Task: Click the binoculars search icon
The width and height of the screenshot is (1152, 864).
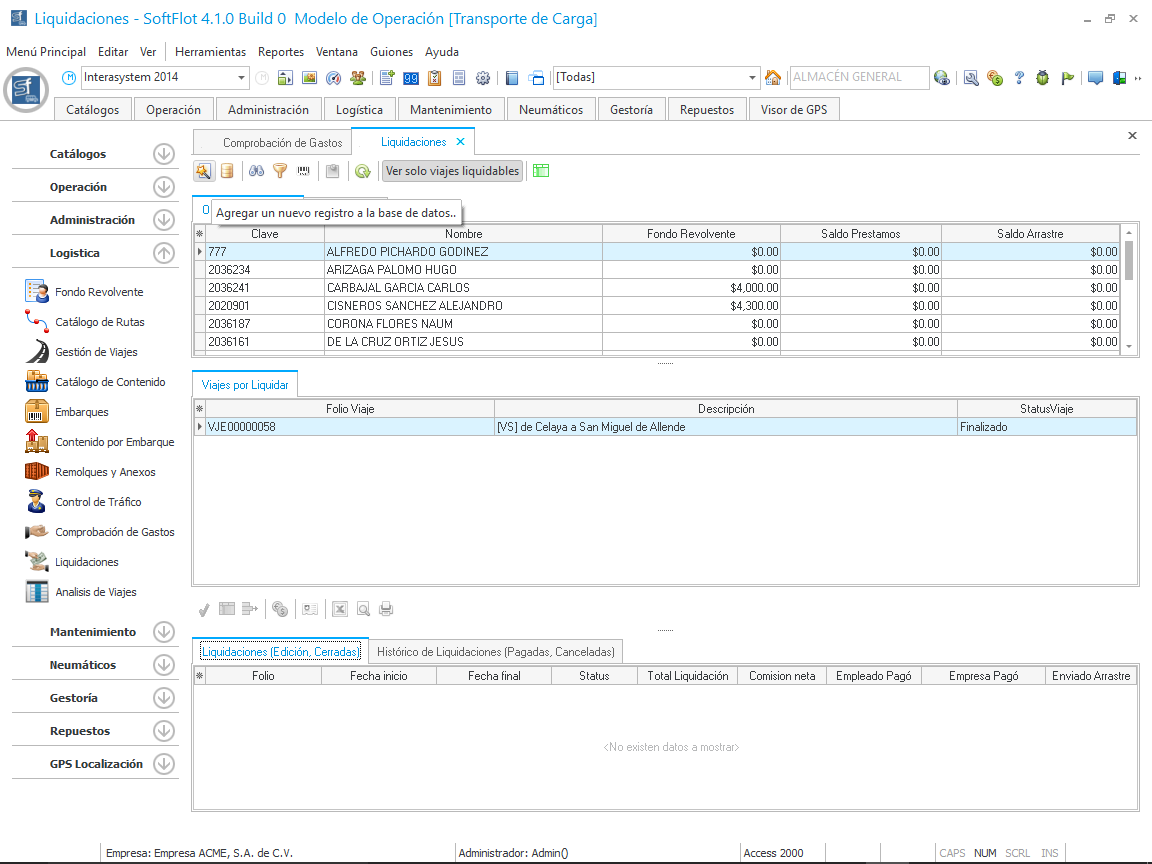Action: tap(256, 171)
